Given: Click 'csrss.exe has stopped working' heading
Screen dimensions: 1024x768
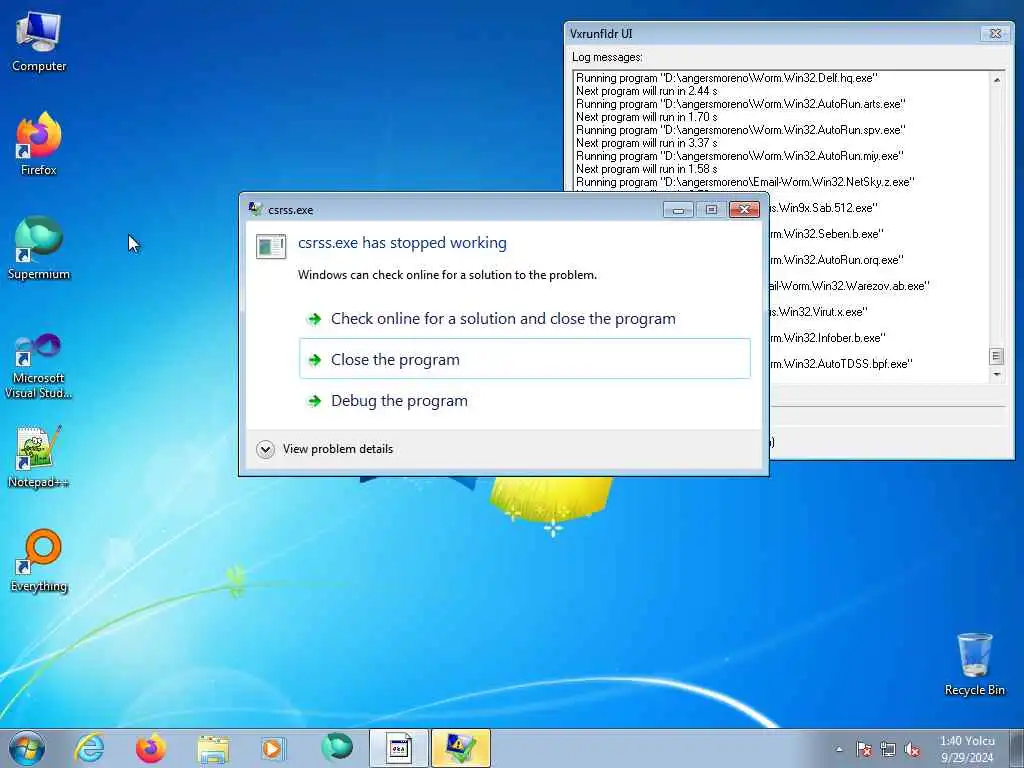Looking at the screenshot, I should tap(402, 243).
